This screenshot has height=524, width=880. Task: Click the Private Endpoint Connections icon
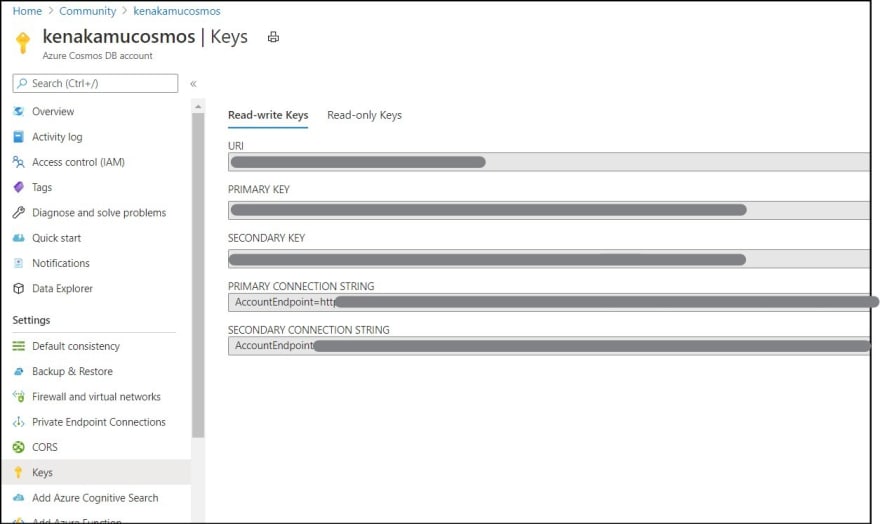coord(19,422)
